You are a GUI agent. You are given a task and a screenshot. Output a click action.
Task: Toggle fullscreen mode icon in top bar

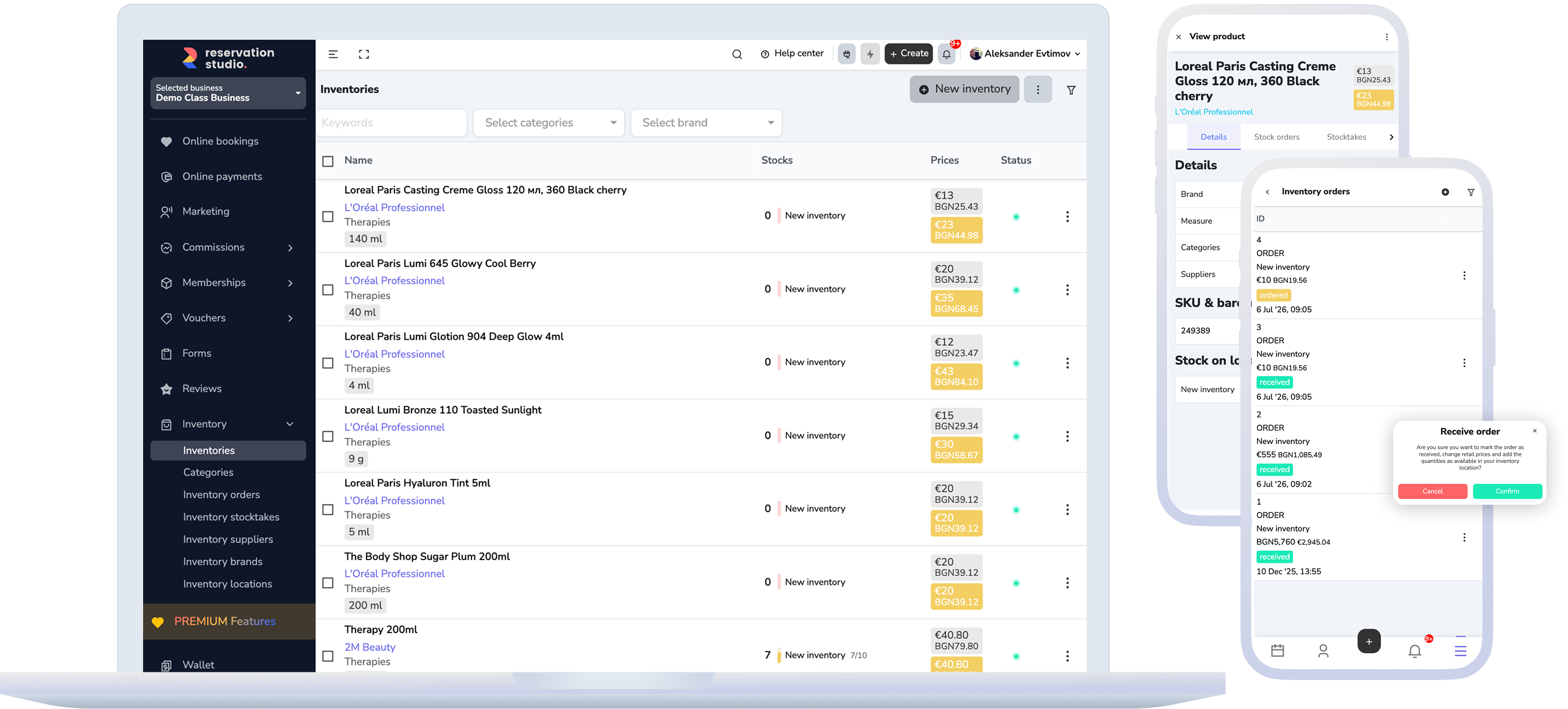pyautogui.click(x=364, y=54)
